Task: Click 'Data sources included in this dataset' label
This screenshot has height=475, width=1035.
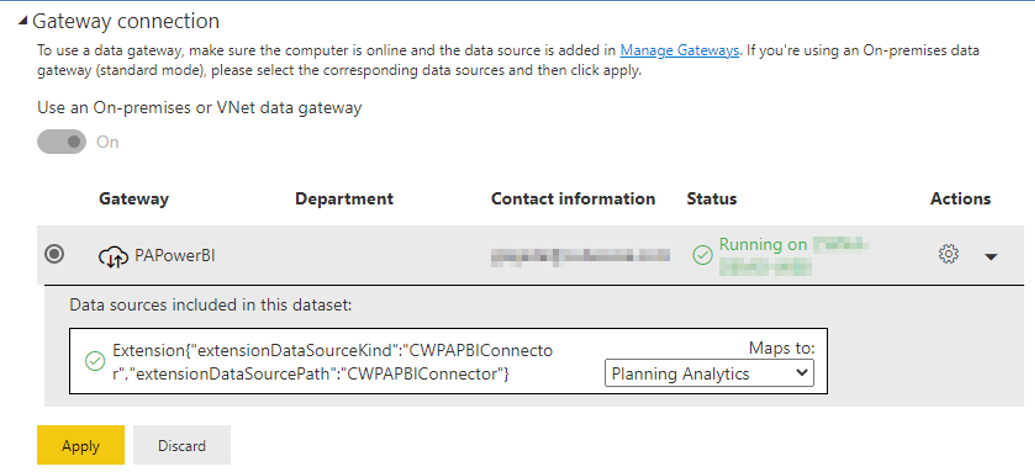Action: [x=212, y=305]
